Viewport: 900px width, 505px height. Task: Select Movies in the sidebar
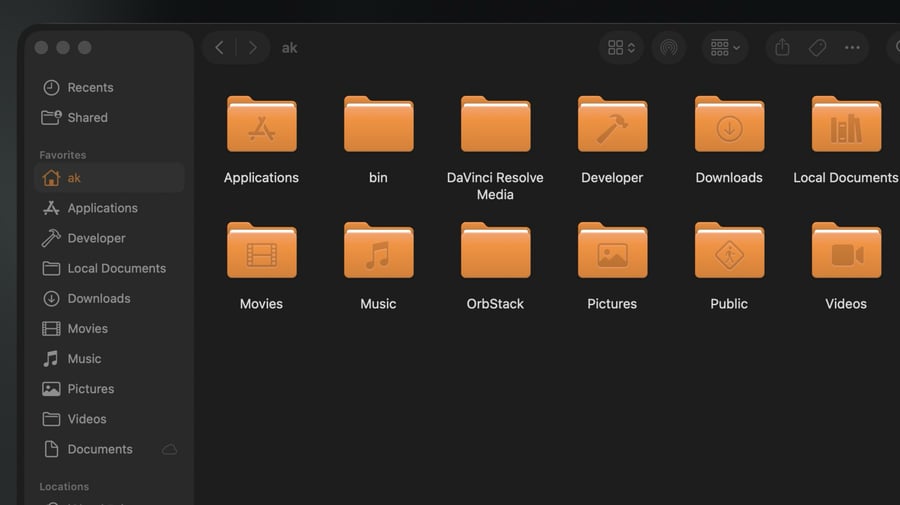pos(109,328)
